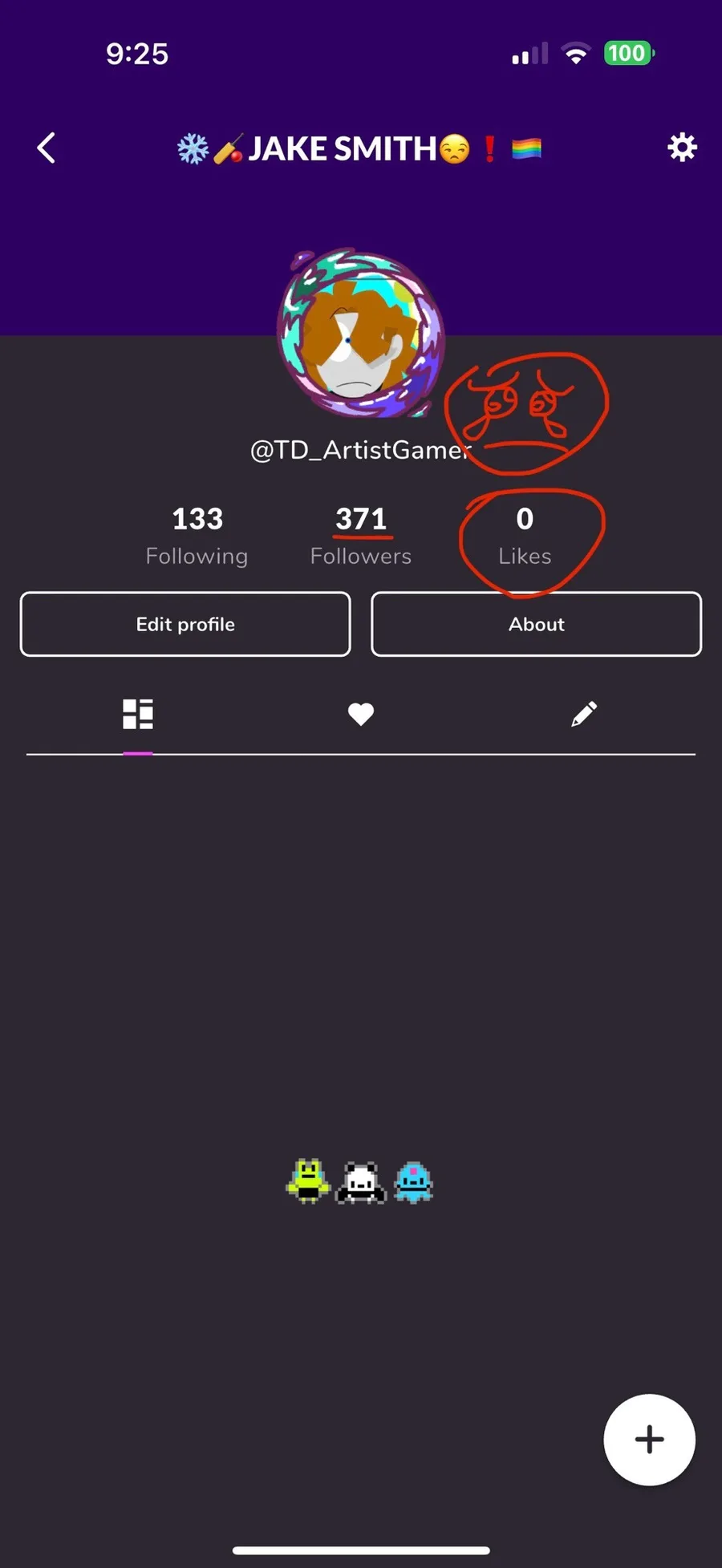The image size is (722, 1568).
Task: Open the 371 Followers list
Action: (361, 536)
